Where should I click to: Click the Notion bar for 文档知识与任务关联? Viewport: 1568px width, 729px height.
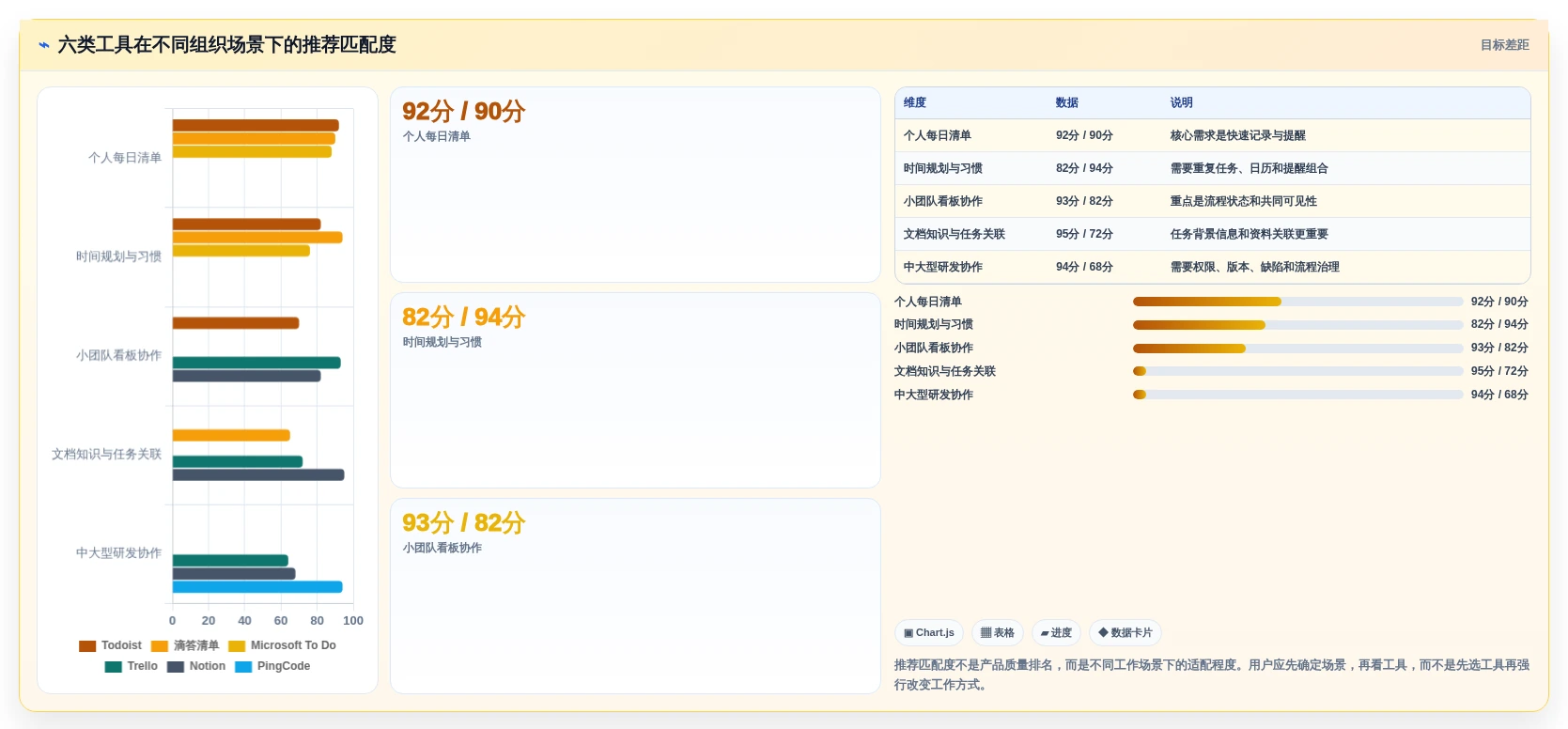(258, 474)
